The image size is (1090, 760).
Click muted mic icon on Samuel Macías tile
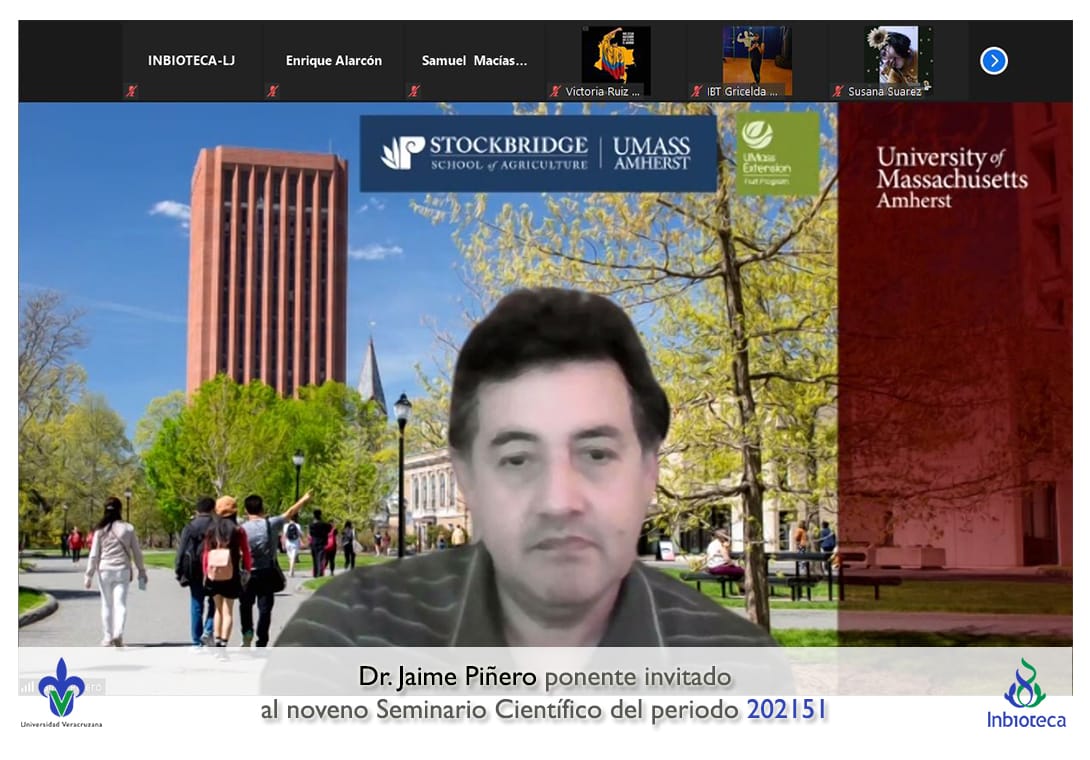click(413, 91)
